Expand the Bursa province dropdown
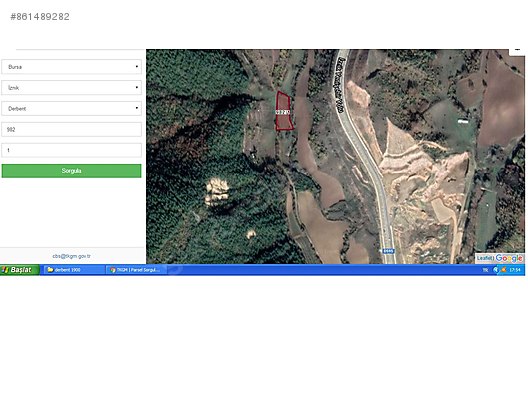528x396 pixels. [71, 67]
